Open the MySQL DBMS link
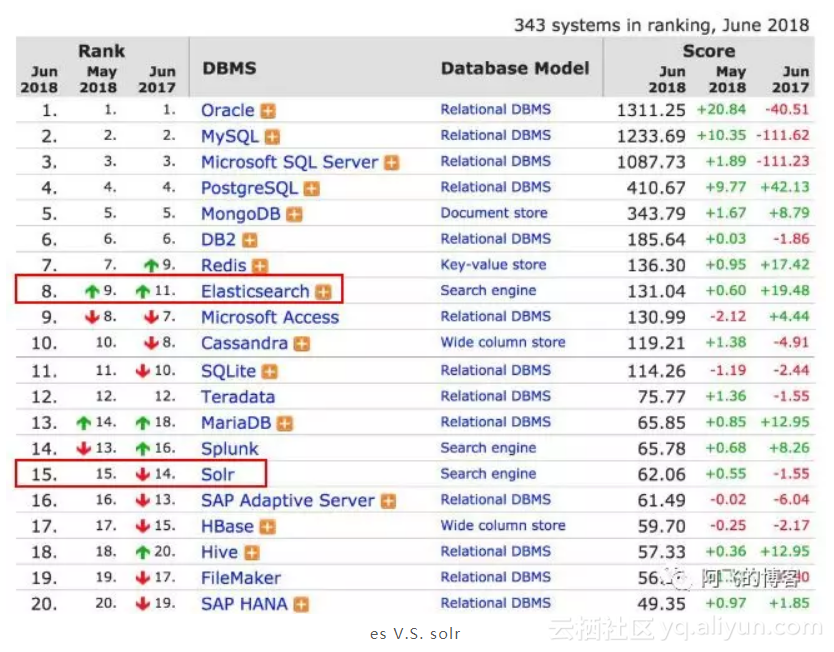 [x=230, y=136]
